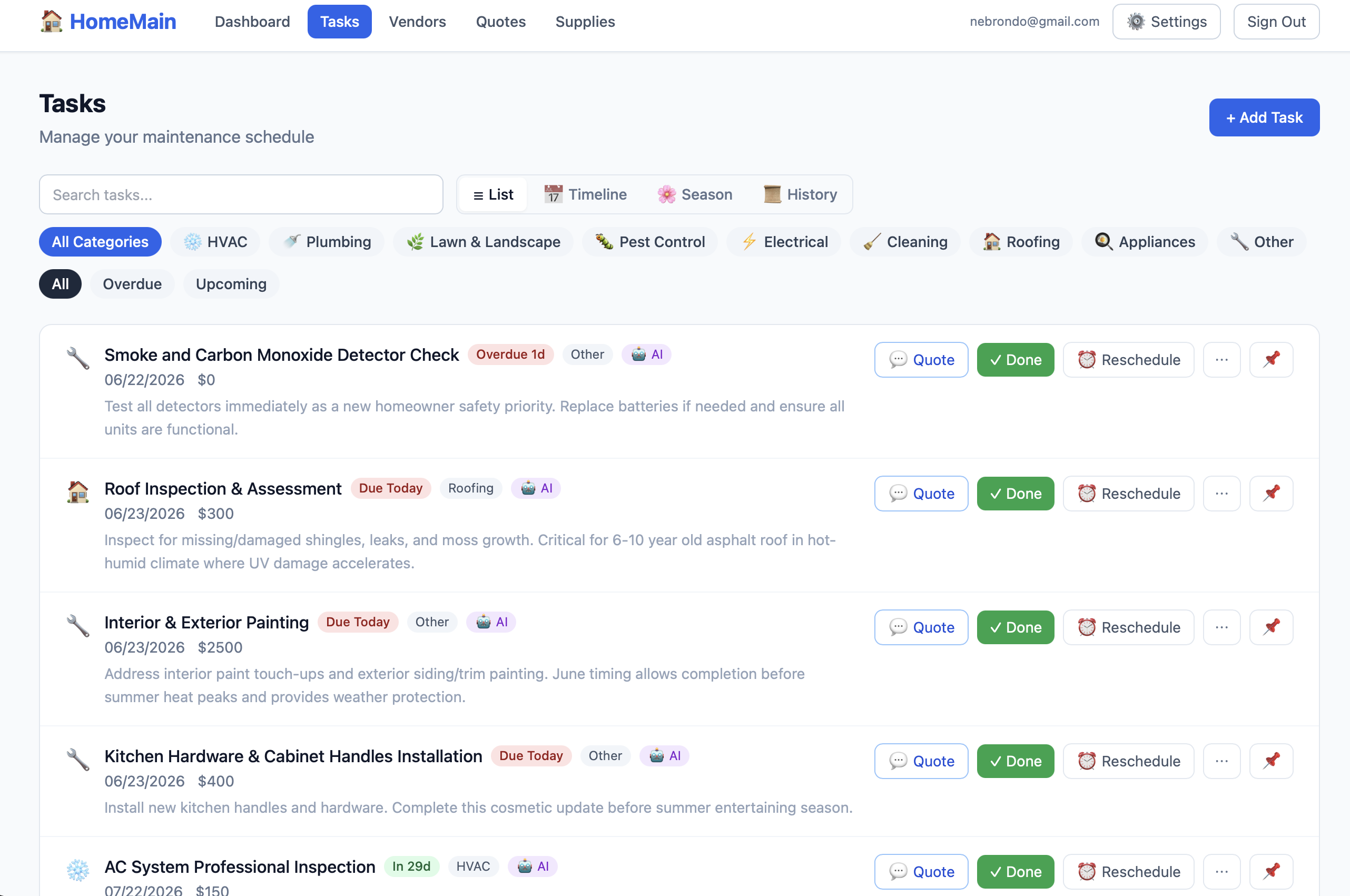Request a Quote for Smoke Detector Check
Image resolution: width=1350 pixels, height=896 pixels.
(921, 359)
